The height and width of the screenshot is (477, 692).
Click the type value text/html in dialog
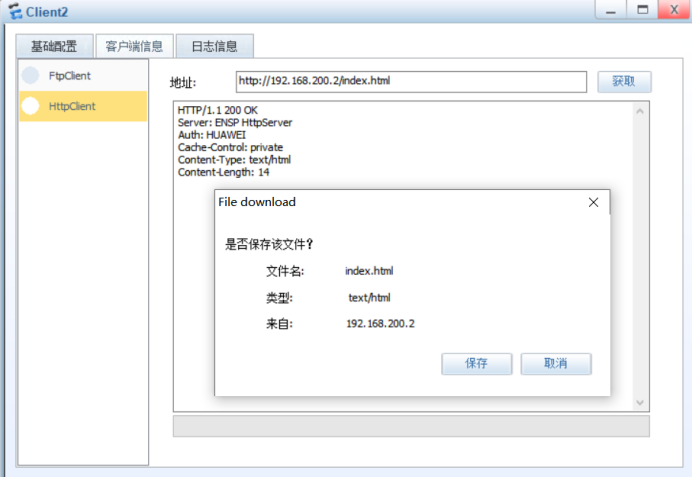coord(369,297)
